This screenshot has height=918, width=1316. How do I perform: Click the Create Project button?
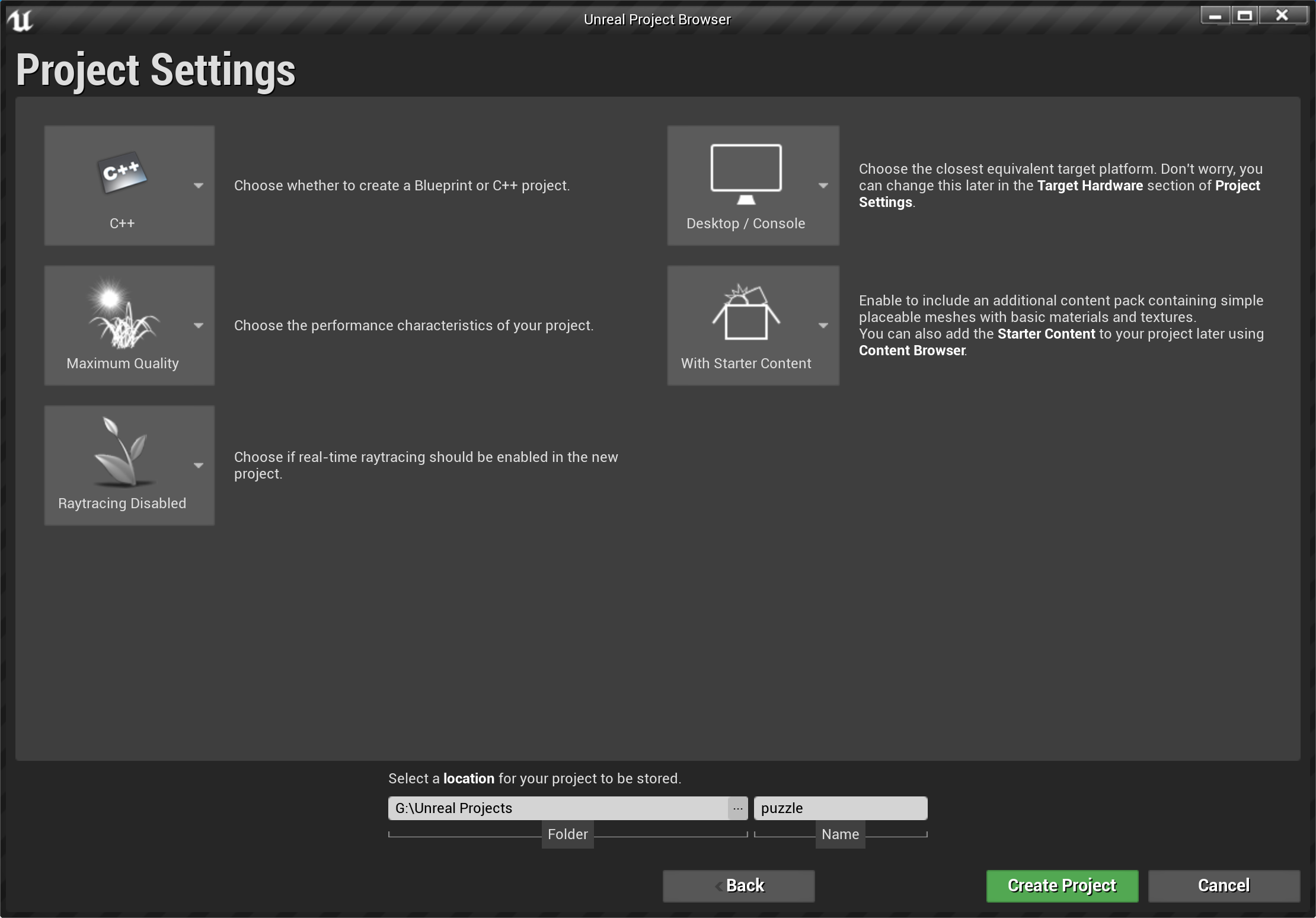coord(1062,885)
